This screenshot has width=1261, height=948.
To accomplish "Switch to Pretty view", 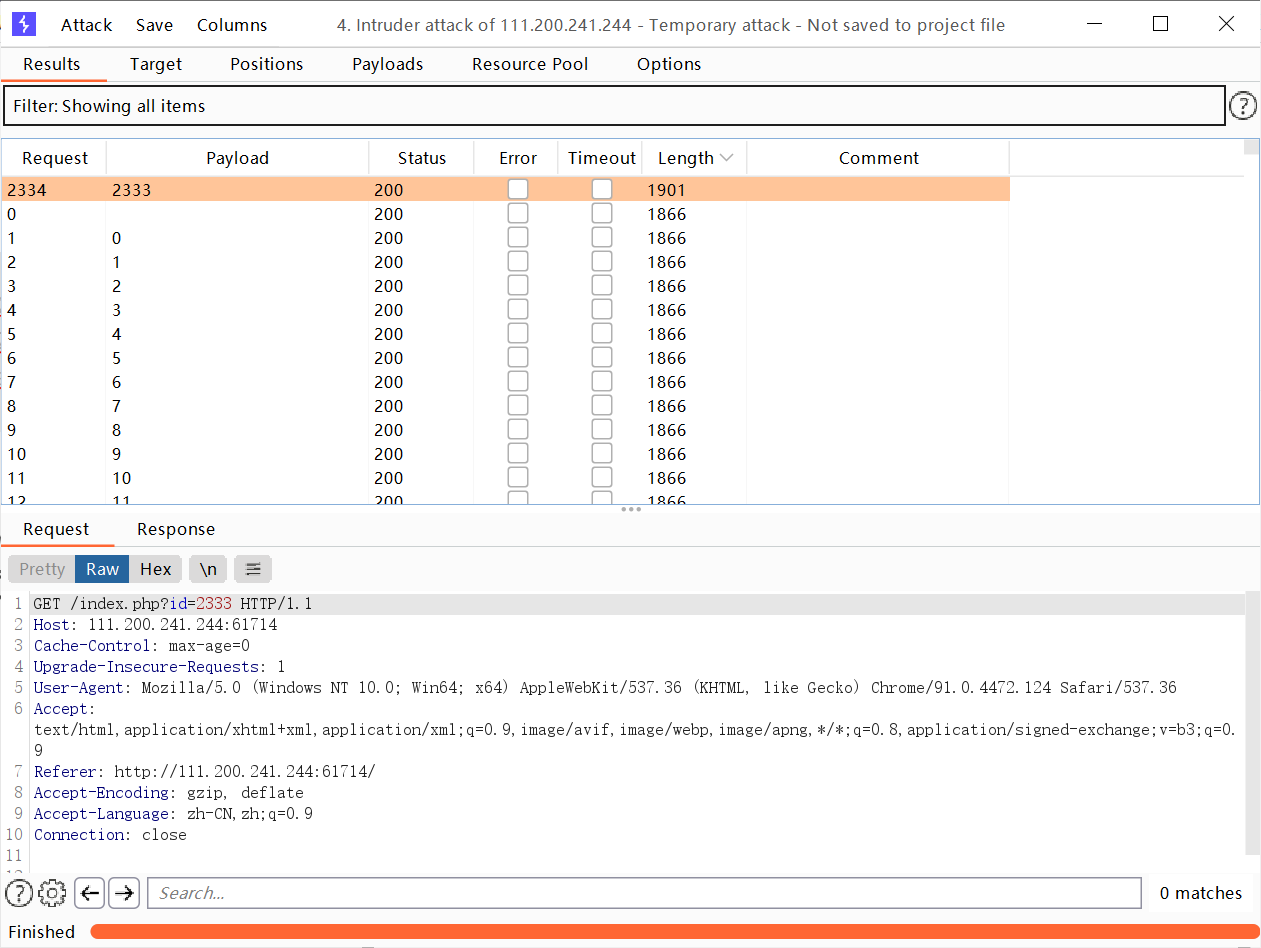I will (42, 569).
